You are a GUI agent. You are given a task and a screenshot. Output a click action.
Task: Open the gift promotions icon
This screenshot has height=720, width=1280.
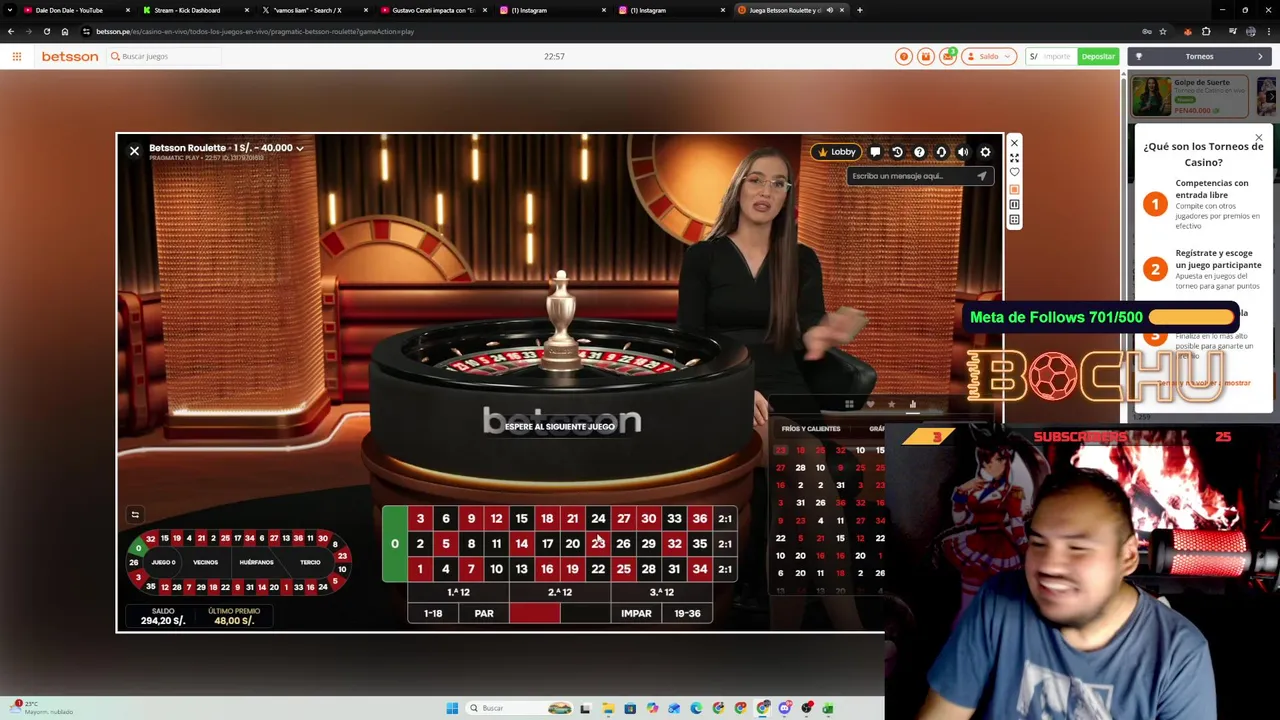(x=926, y=56)
